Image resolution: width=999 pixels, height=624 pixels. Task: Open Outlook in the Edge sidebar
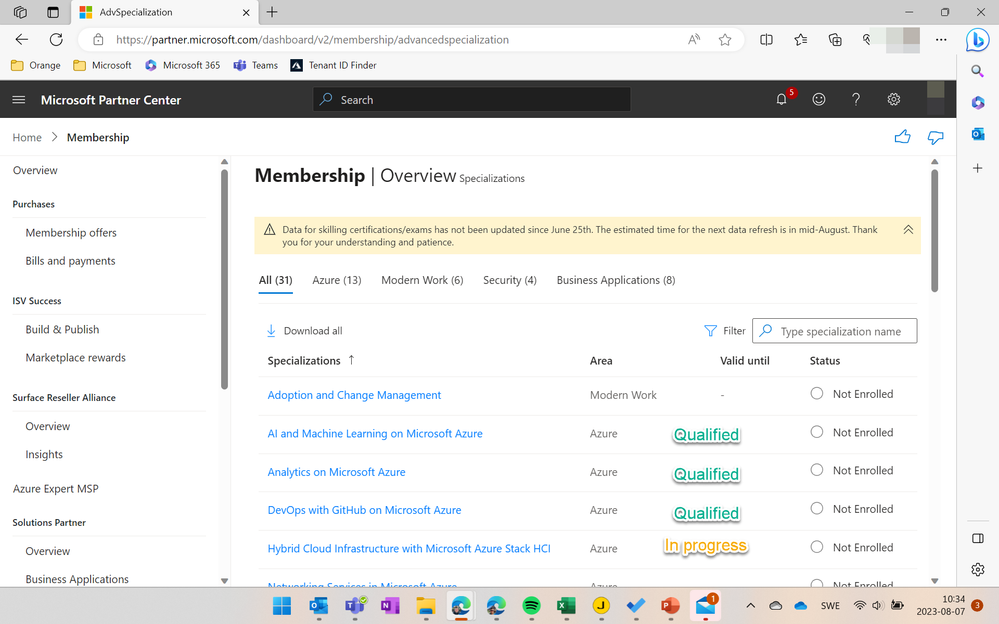(977, 134)
